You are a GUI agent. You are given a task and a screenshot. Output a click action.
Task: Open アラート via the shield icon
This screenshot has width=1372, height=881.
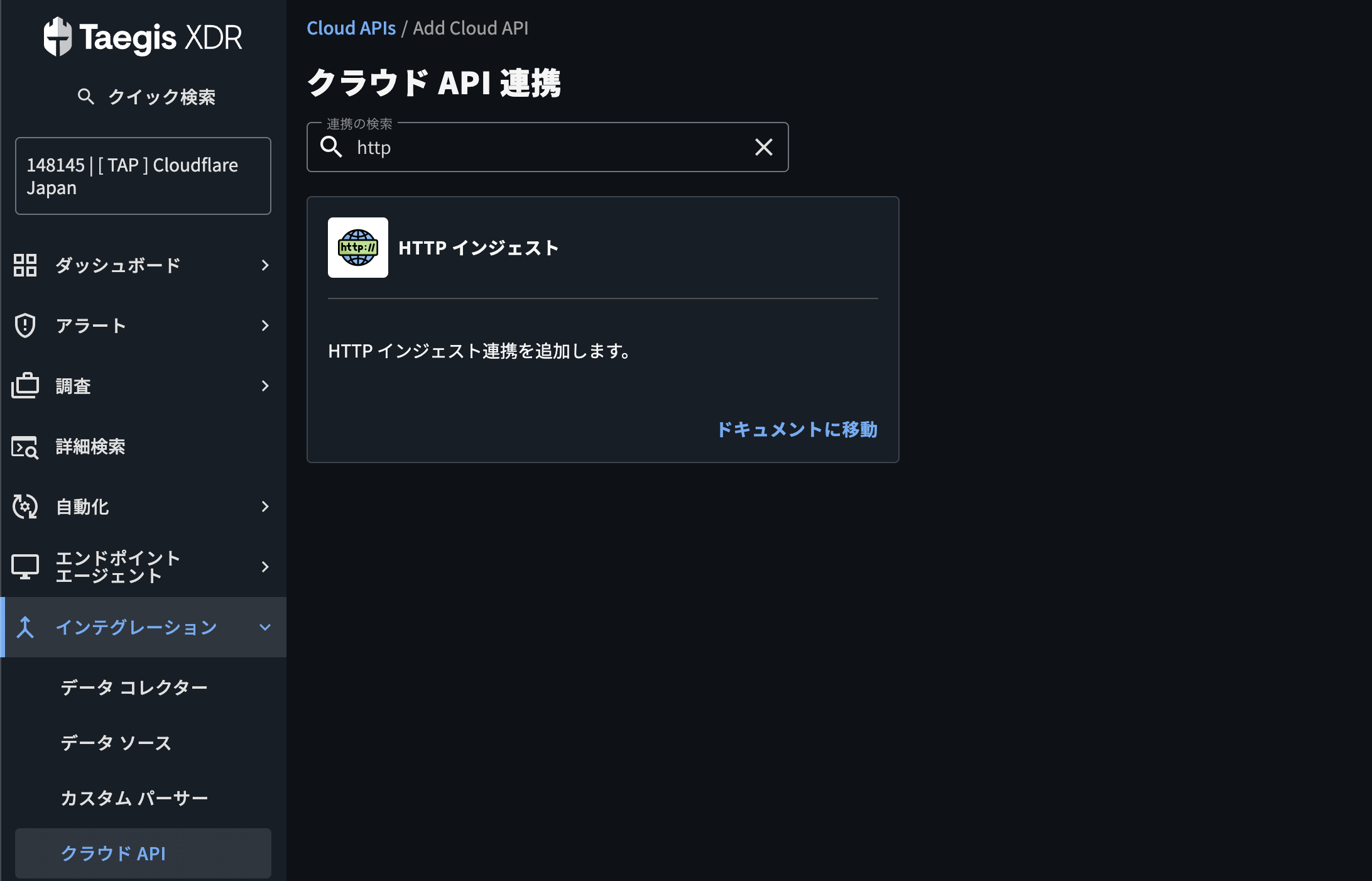click(x=26, y=325)
